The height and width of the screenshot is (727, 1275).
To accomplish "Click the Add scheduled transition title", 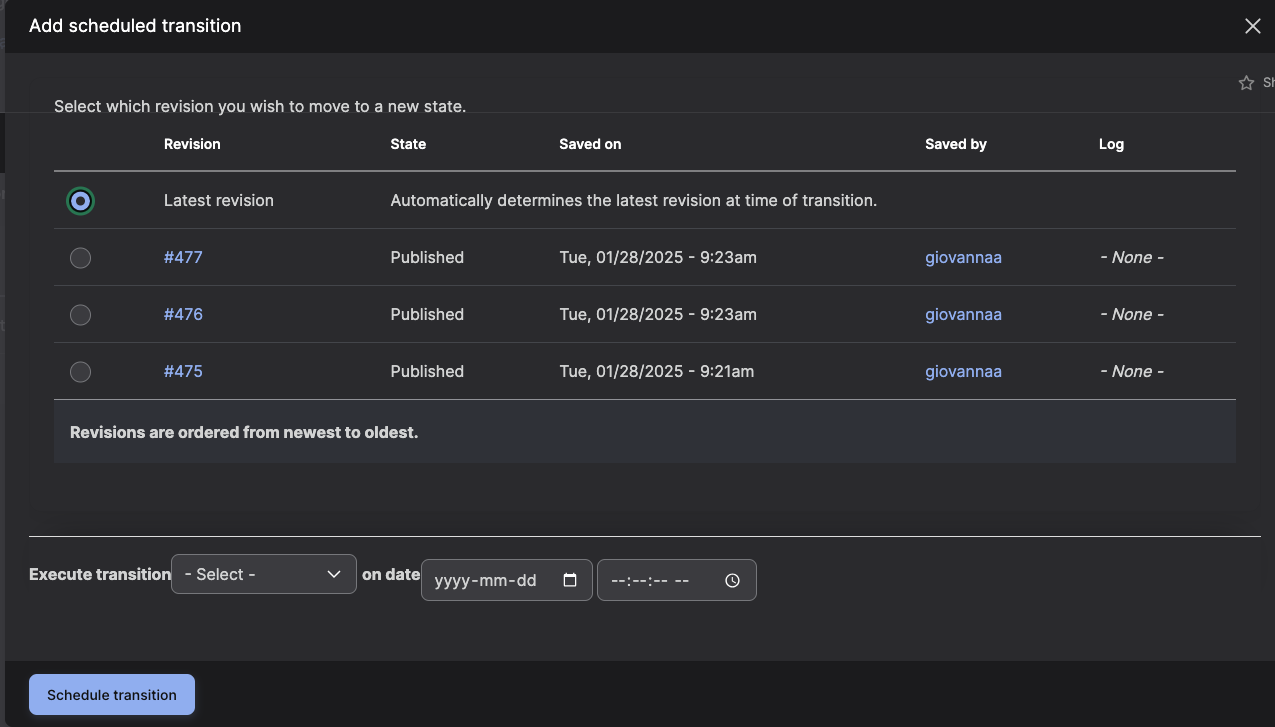I will (x=135, y=26).
